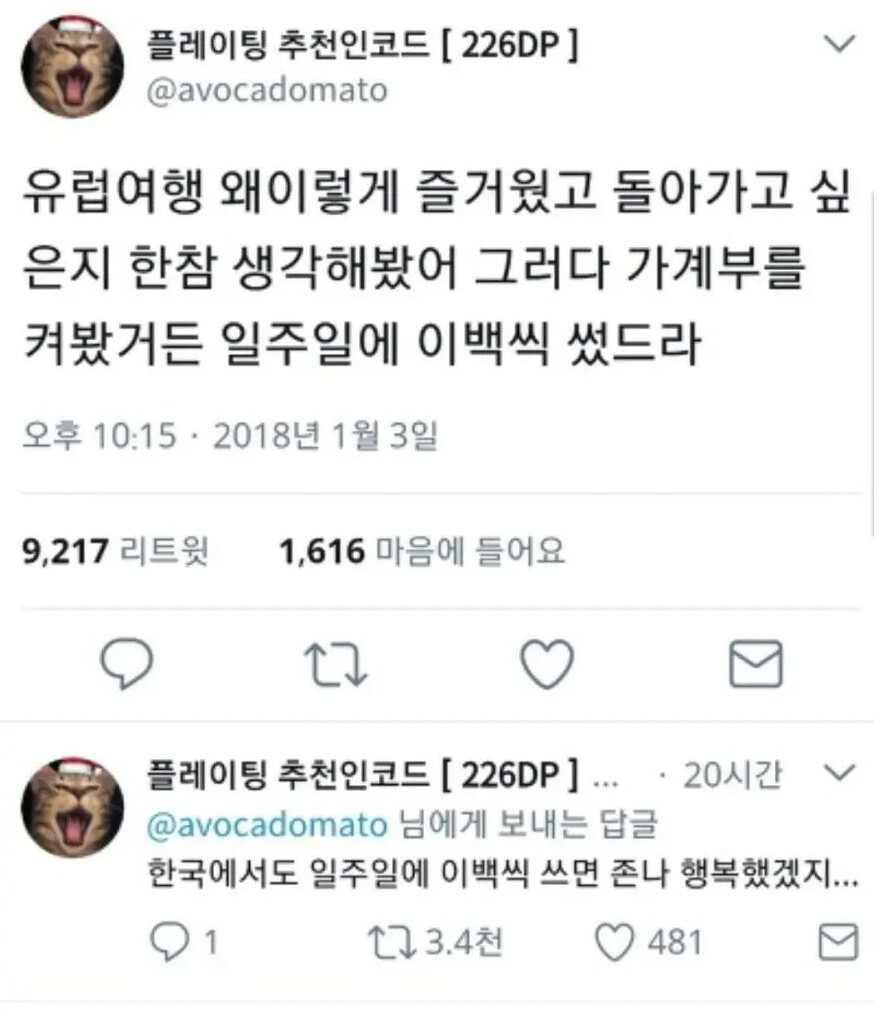Open the cat avatar on the reply tweet

[x=72, y=807]
